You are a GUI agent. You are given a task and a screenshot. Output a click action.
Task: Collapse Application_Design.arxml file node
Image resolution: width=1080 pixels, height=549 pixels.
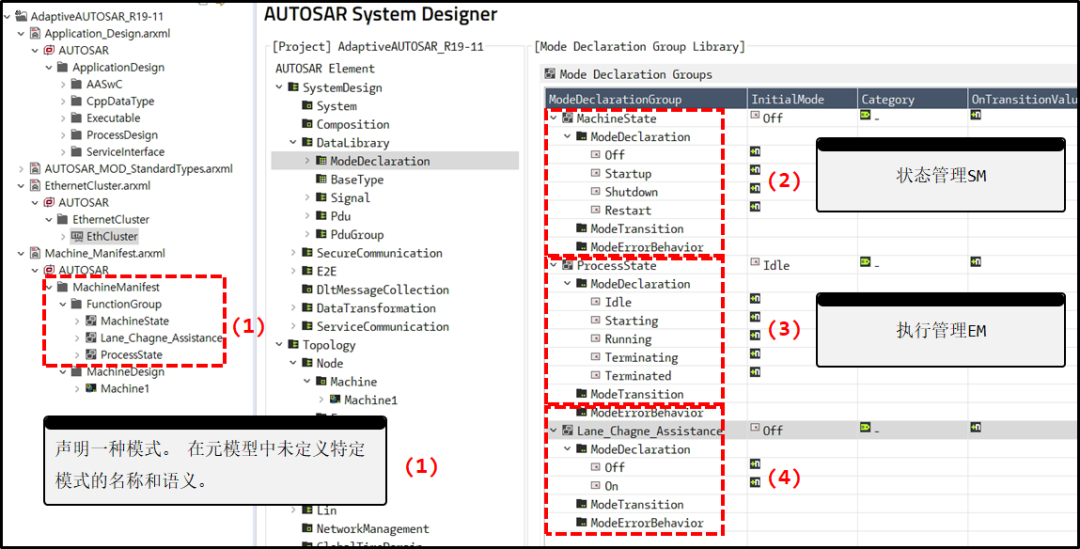tap(21, 33)
